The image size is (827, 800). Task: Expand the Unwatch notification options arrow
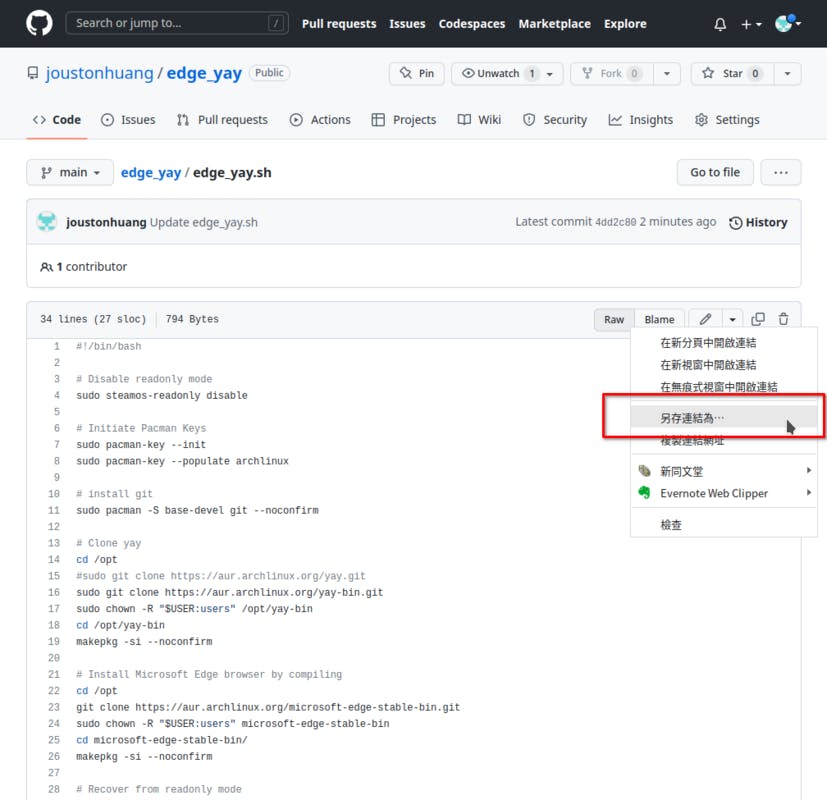pos(550,74)
